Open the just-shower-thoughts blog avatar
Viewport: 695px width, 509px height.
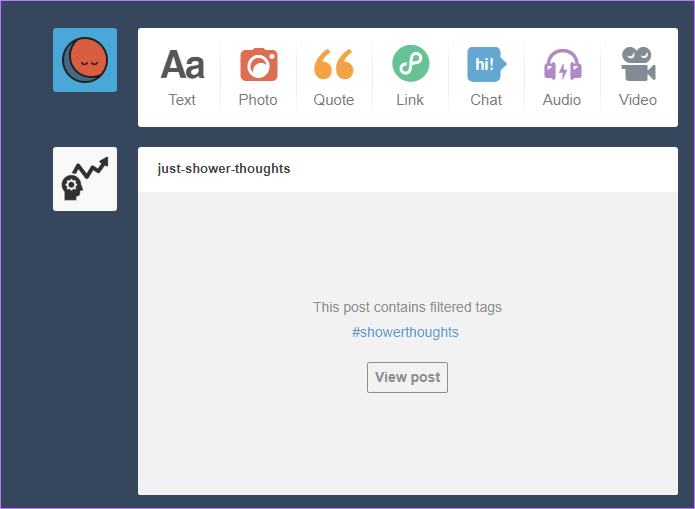(x=85, y=179)
